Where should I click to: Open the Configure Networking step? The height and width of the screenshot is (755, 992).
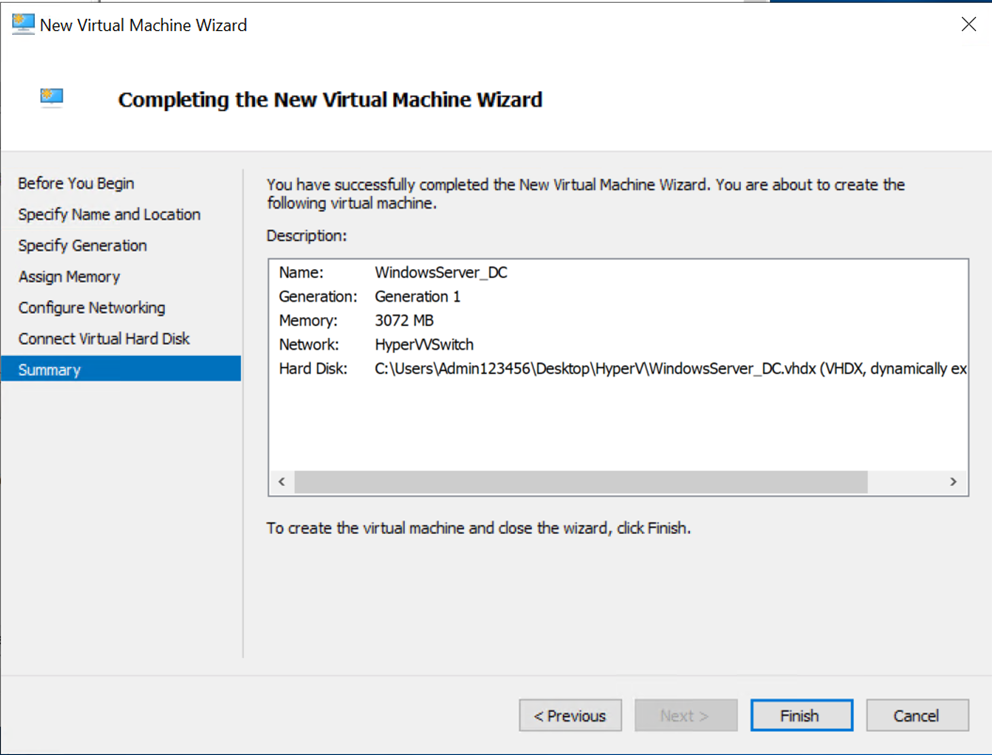91,307
